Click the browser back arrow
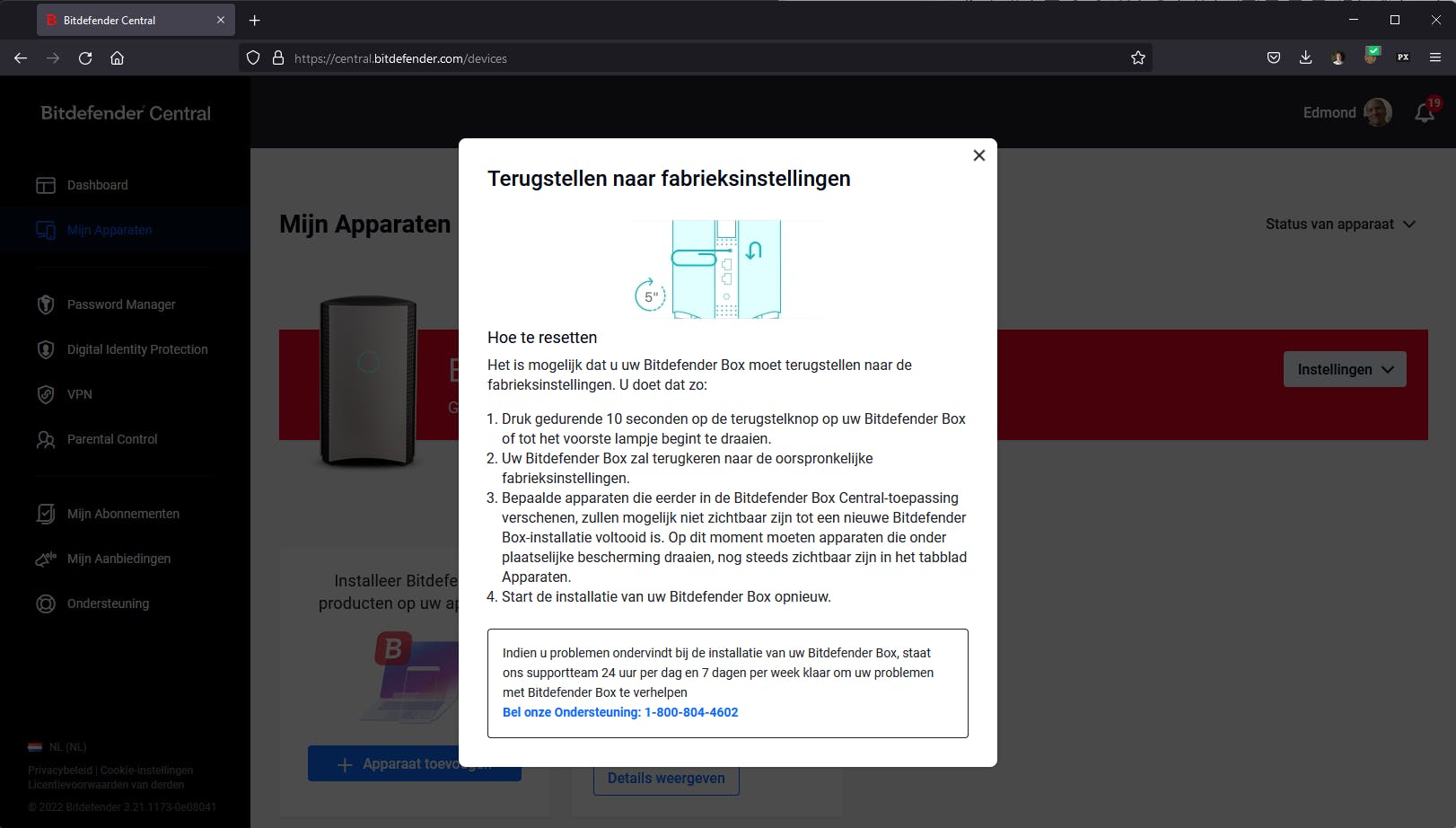Viewport: 1456px width, 828px height. [21, 58]
